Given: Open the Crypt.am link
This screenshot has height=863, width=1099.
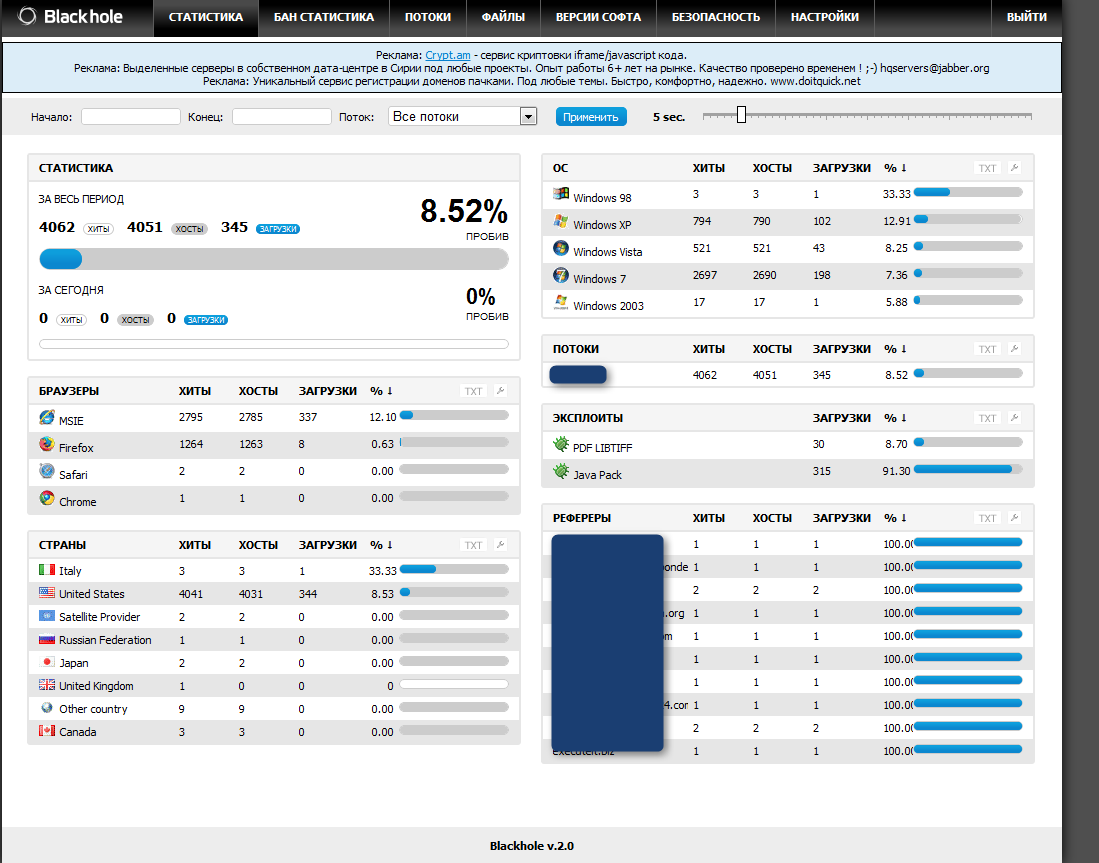Looking at the screenshot, I should tap(448, 55).
